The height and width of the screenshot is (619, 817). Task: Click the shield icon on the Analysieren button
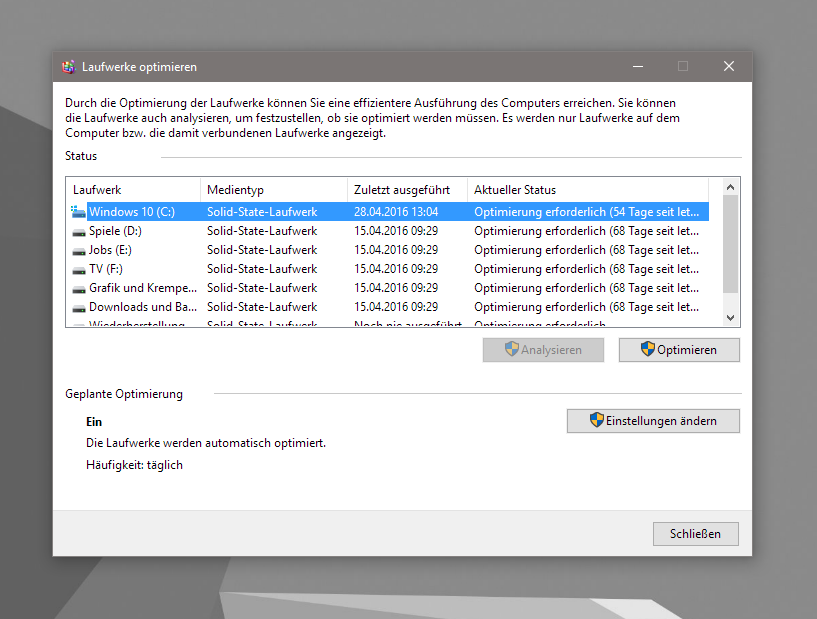pos(512,349)
